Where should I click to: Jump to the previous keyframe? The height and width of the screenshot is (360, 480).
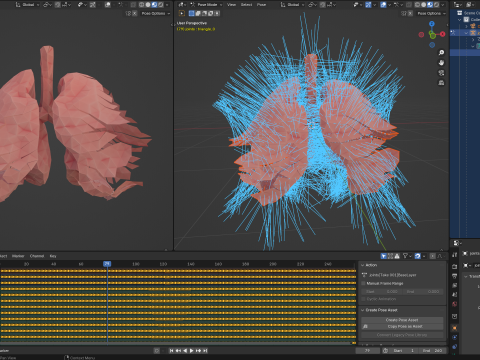tap(178, 351)
